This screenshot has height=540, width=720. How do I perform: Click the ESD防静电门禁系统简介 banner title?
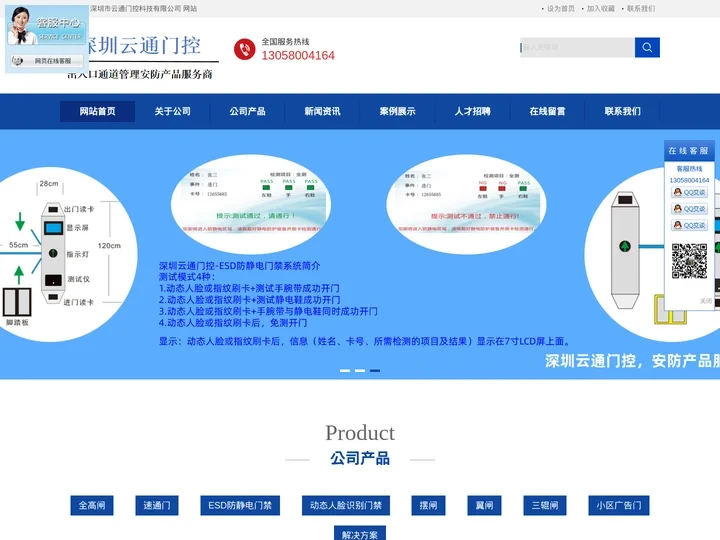point(239,265)
